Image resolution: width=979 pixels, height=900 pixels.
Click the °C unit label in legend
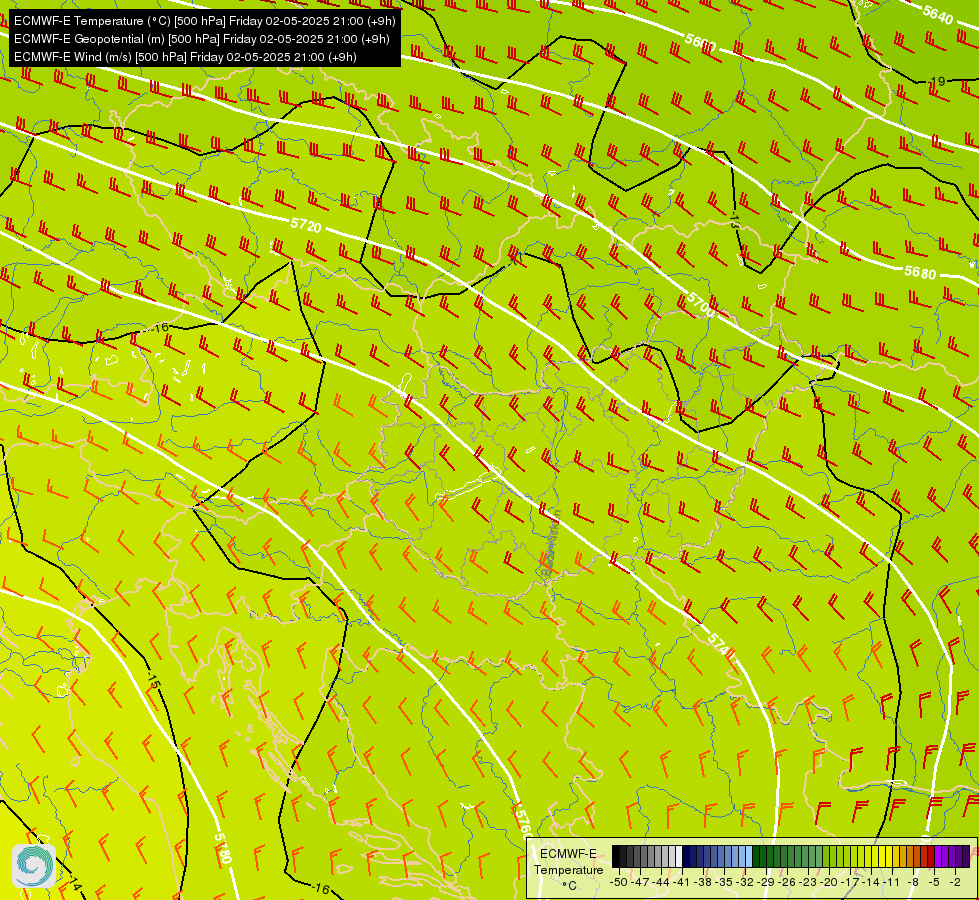point(569,886)
